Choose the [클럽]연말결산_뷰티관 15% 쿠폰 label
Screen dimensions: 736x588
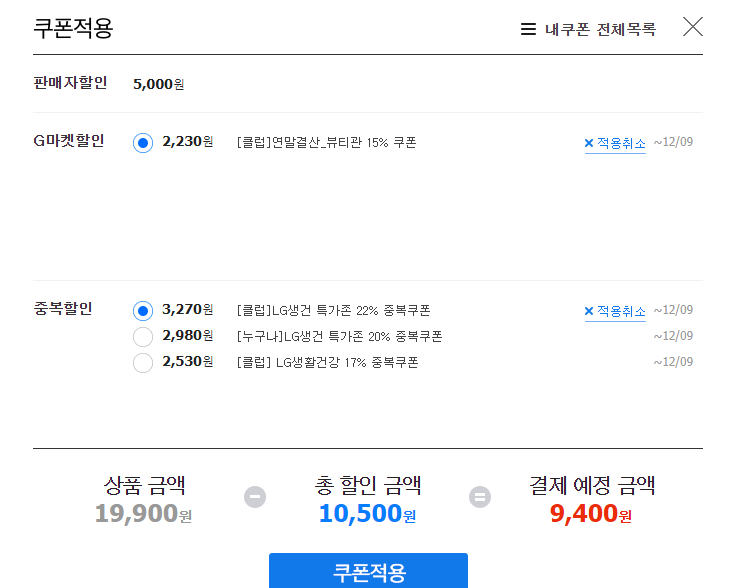coord(327,142)
